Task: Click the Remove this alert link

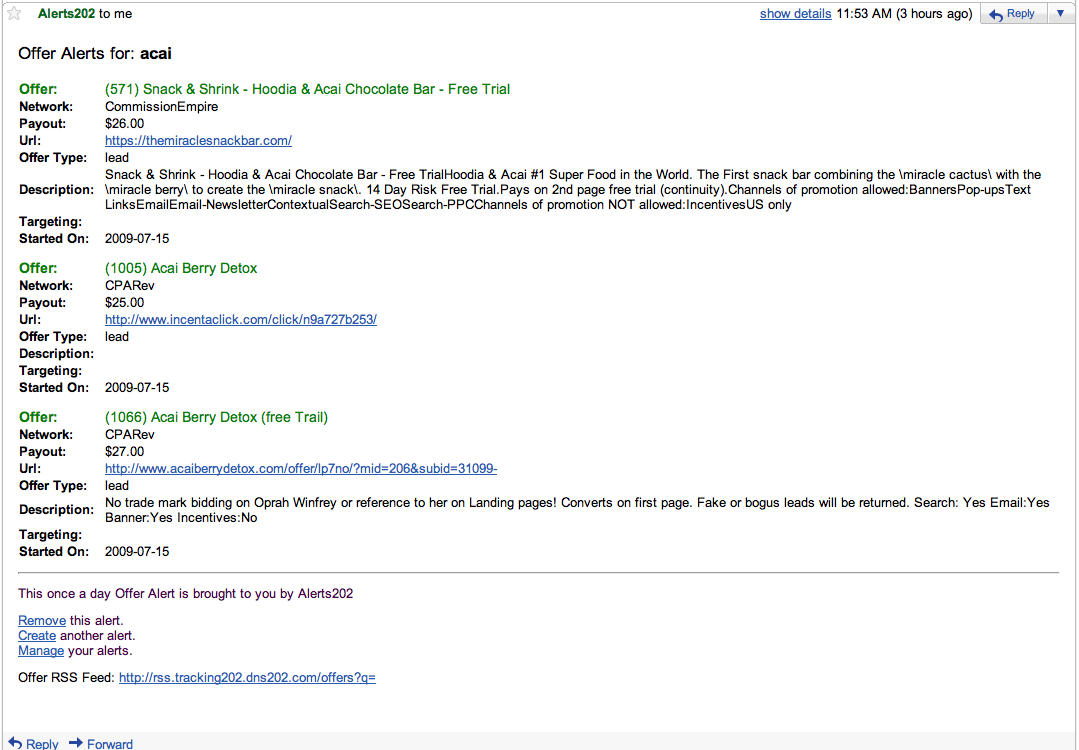Action: (x=42, y=621)
